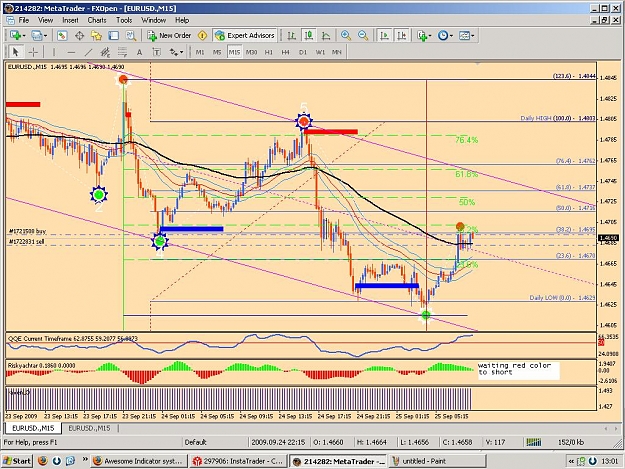Open the Navigator favorites folder icon
This screenshot has height=469, width=625.
(96, 35)
